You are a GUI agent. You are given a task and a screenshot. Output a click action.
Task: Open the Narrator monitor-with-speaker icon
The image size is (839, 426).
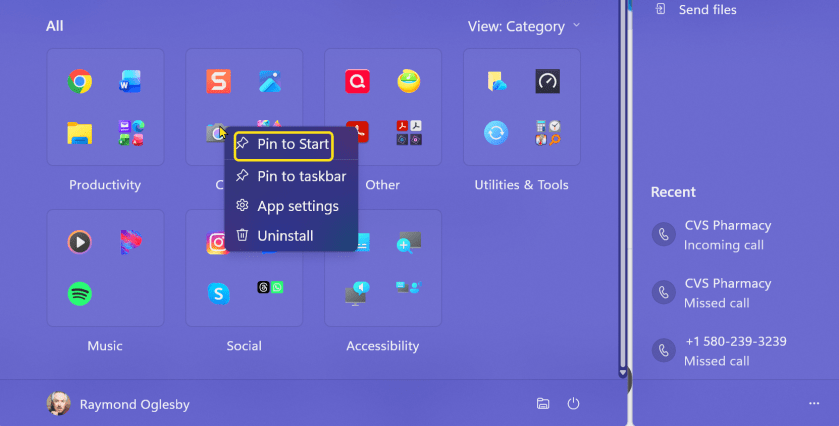pyautogui.click(x=357, y=293)
